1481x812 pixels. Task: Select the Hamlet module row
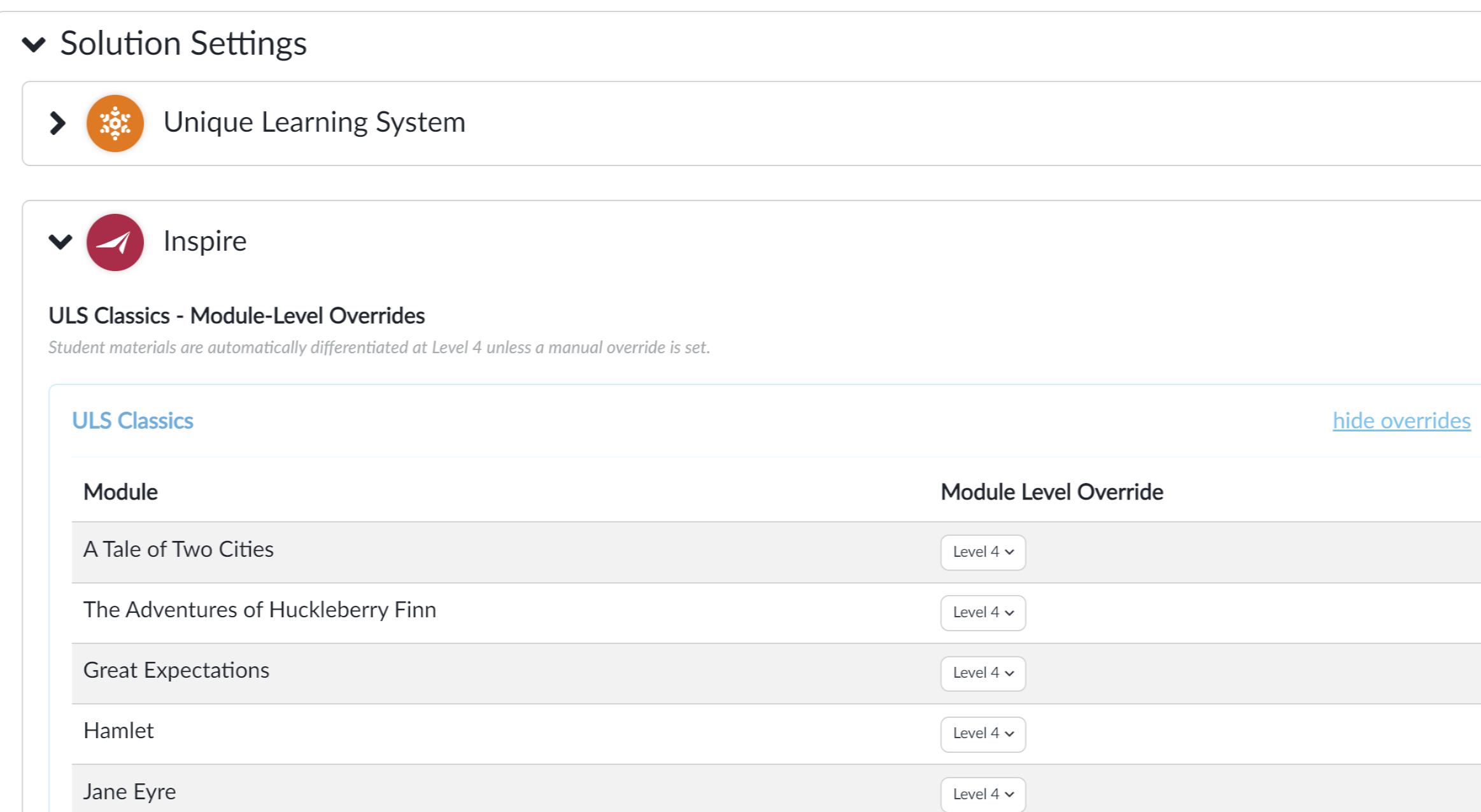(776, 734)
